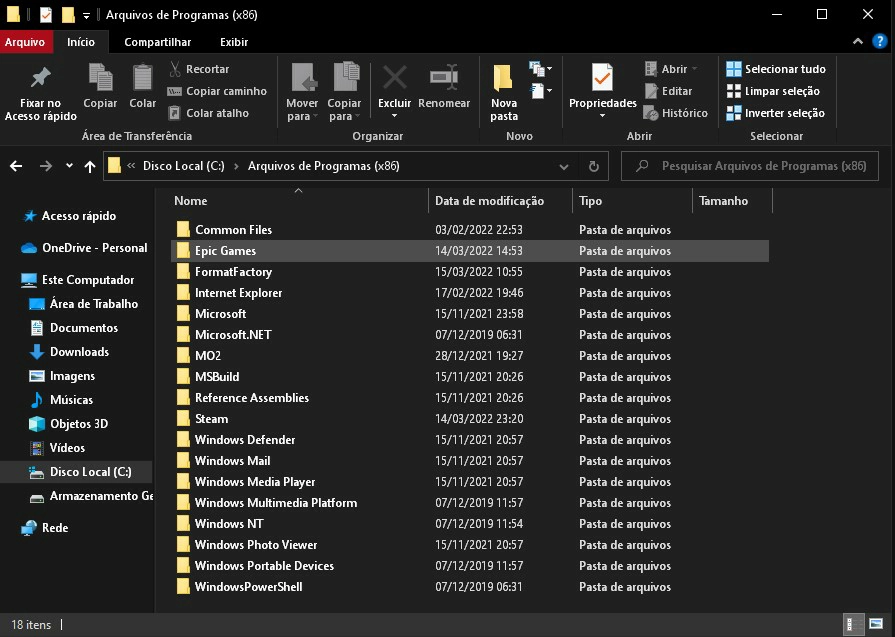Click Selecionar tudo
The image size is (895, 637).
click(x=776, y=69)
